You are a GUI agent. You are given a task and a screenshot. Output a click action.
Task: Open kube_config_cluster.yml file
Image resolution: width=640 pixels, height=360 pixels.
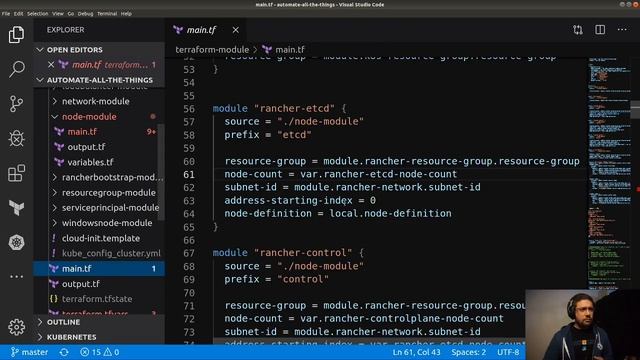(x=111, y=253)
